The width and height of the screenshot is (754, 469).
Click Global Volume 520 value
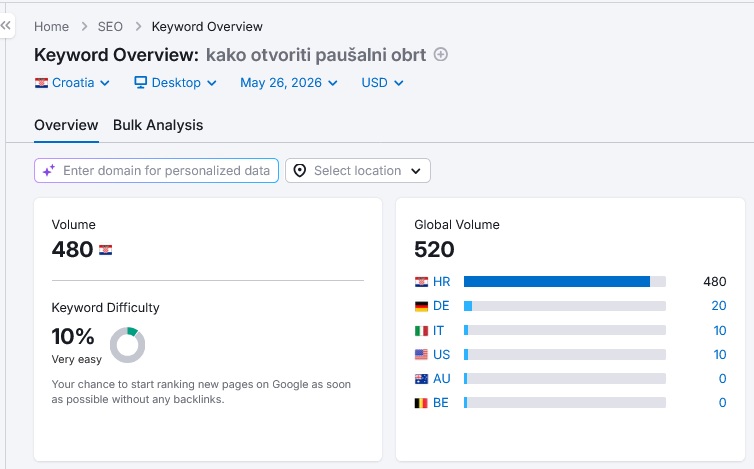[434, 250]
